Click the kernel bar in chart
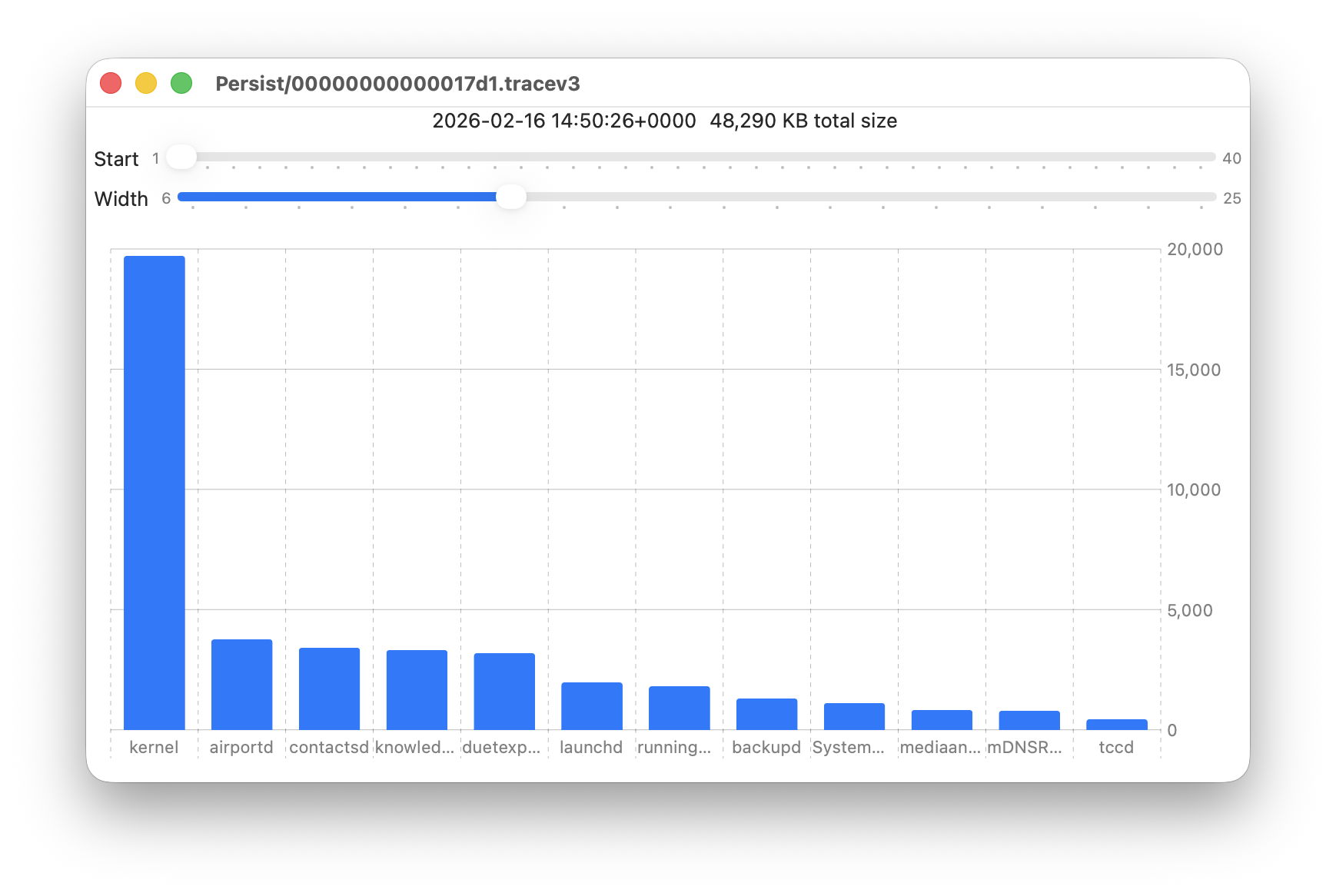Viewport: 1336px width, 896px height. [155, 493]
